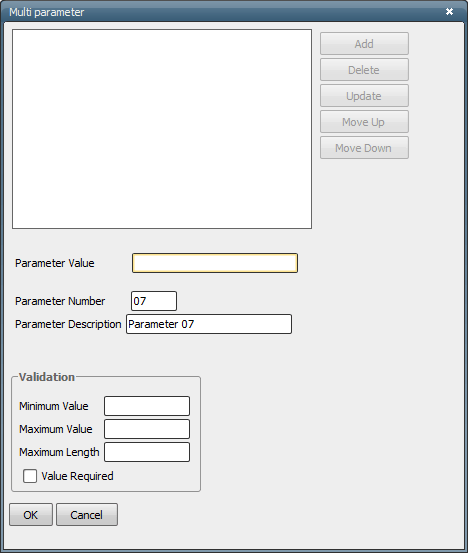Enable the Value Required checkbox
The width and height of the screenshot is (468, 553).
pyautogui.click(x=30, y=476)
